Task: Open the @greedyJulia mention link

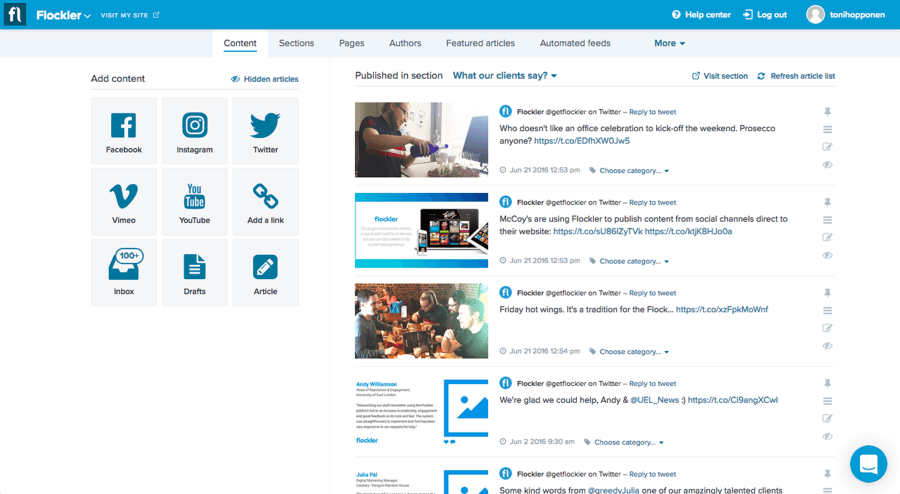Action: coord(613,490)
